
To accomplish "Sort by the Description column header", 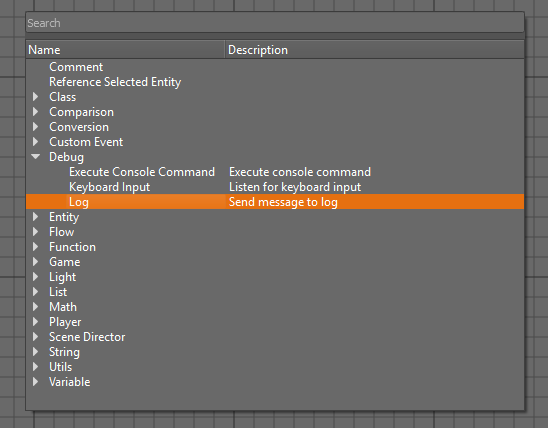I will (x=374, y=50).
